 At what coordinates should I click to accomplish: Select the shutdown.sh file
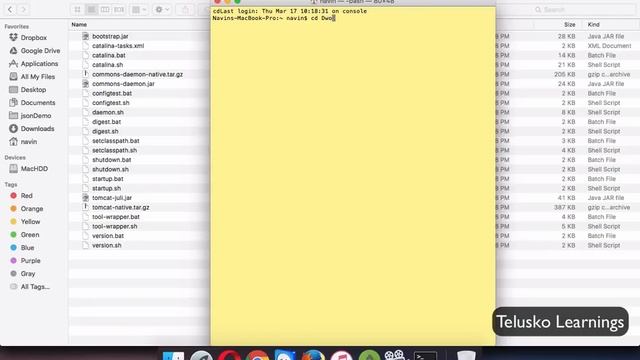110,169
